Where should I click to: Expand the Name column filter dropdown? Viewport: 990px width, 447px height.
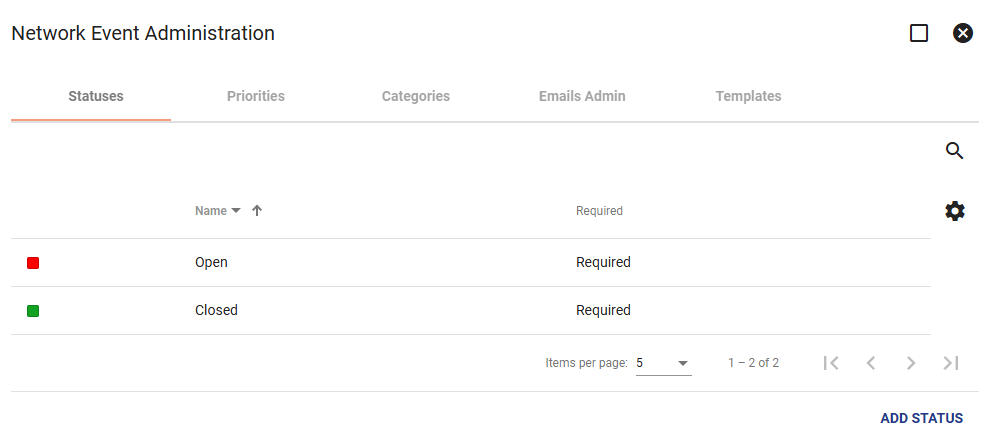[x=236, y=211]
